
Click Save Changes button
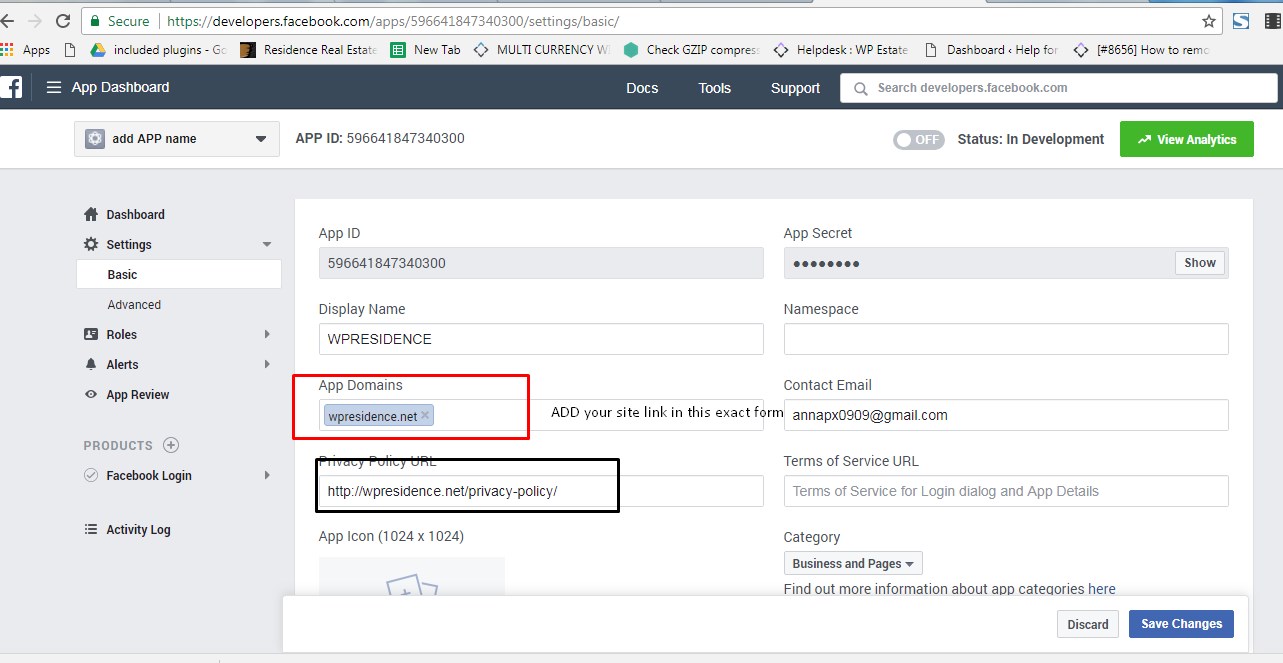(x=1181, y=624)
